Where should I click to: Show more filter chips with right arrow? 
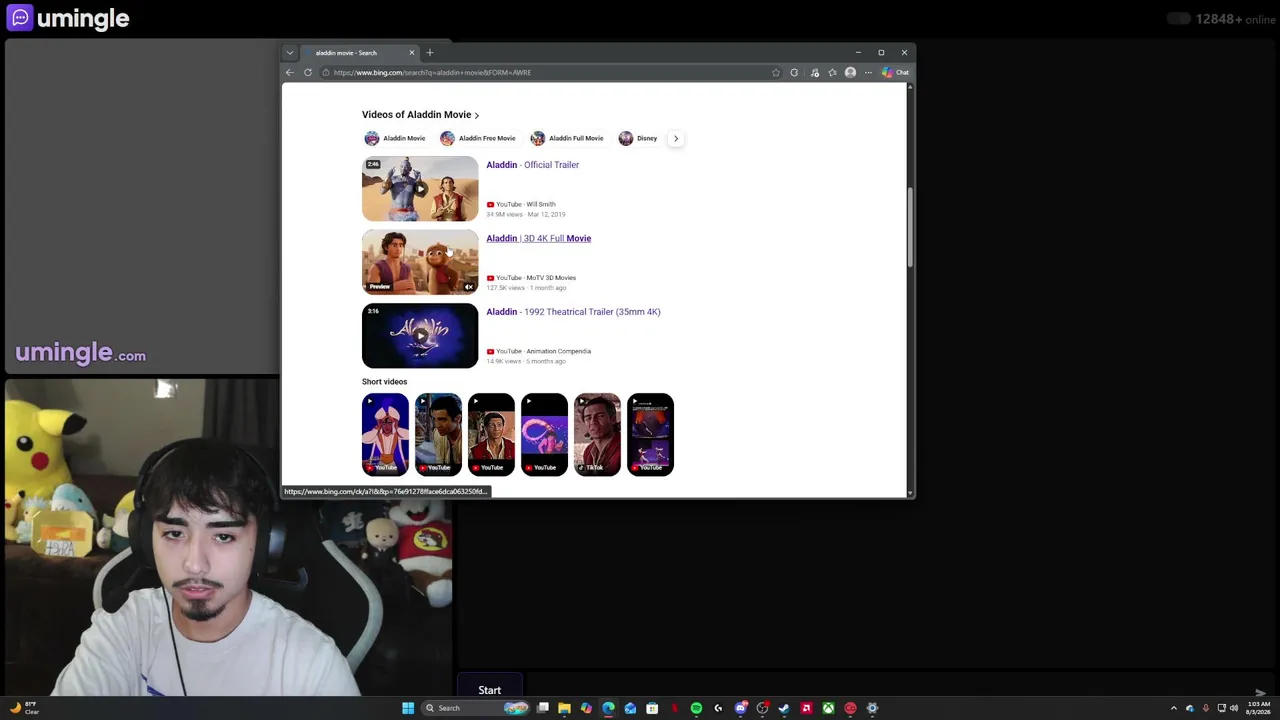(676, 138)
